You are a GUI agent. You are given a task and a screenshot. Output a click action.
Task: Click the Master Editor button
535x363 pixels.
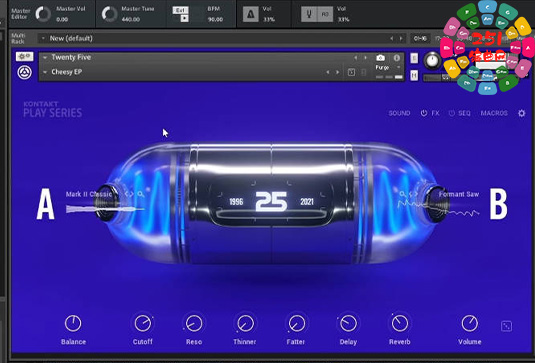20,14
